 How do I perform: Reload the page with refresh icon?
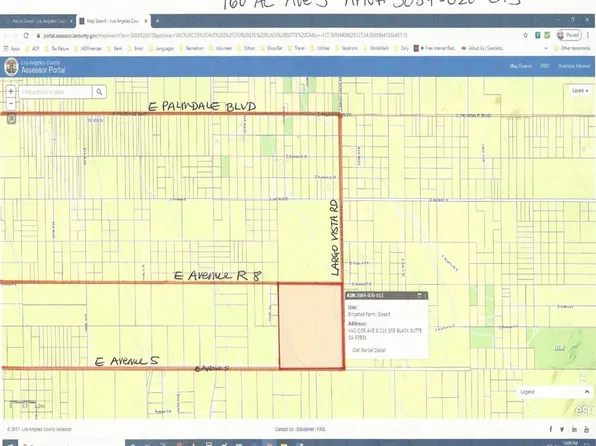(26, 35)
